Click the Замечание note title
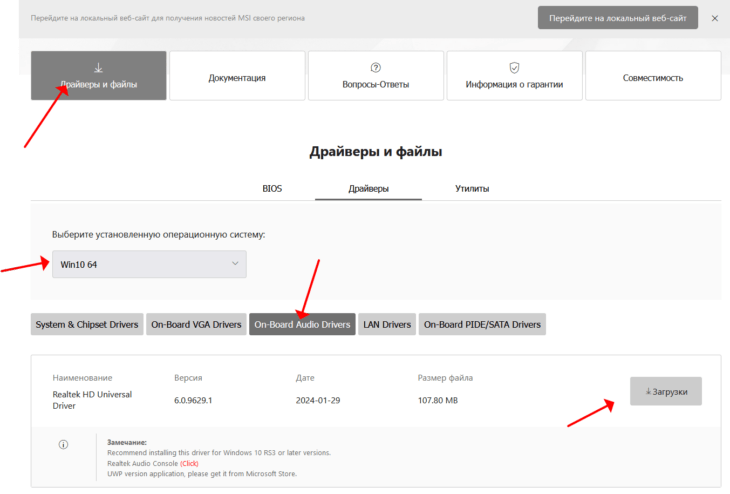Screen dimensions: 730x494 pos(127,442)
